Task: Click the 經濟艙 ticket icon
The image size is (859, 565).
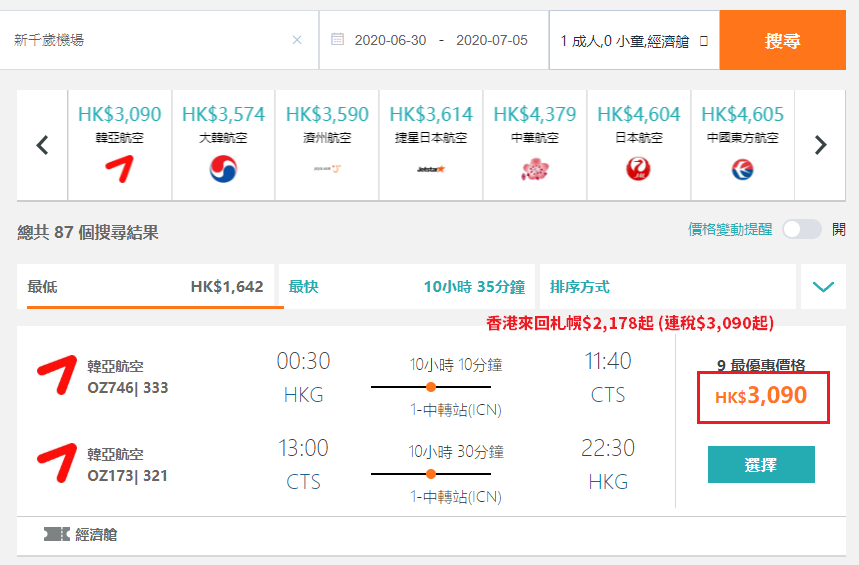Action: pos(56,534)
